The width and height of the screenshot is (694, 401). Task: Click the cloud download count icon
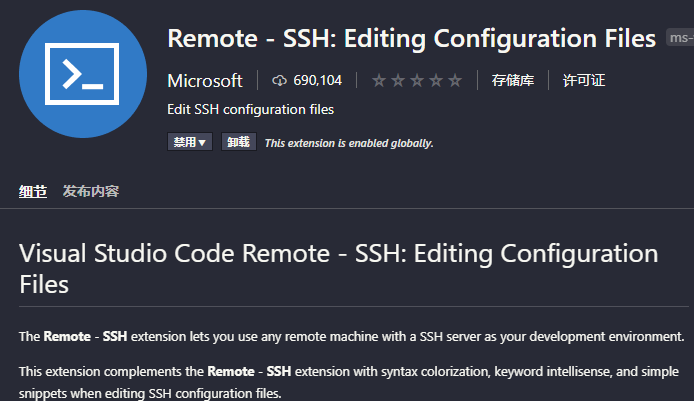coord(279,81)
